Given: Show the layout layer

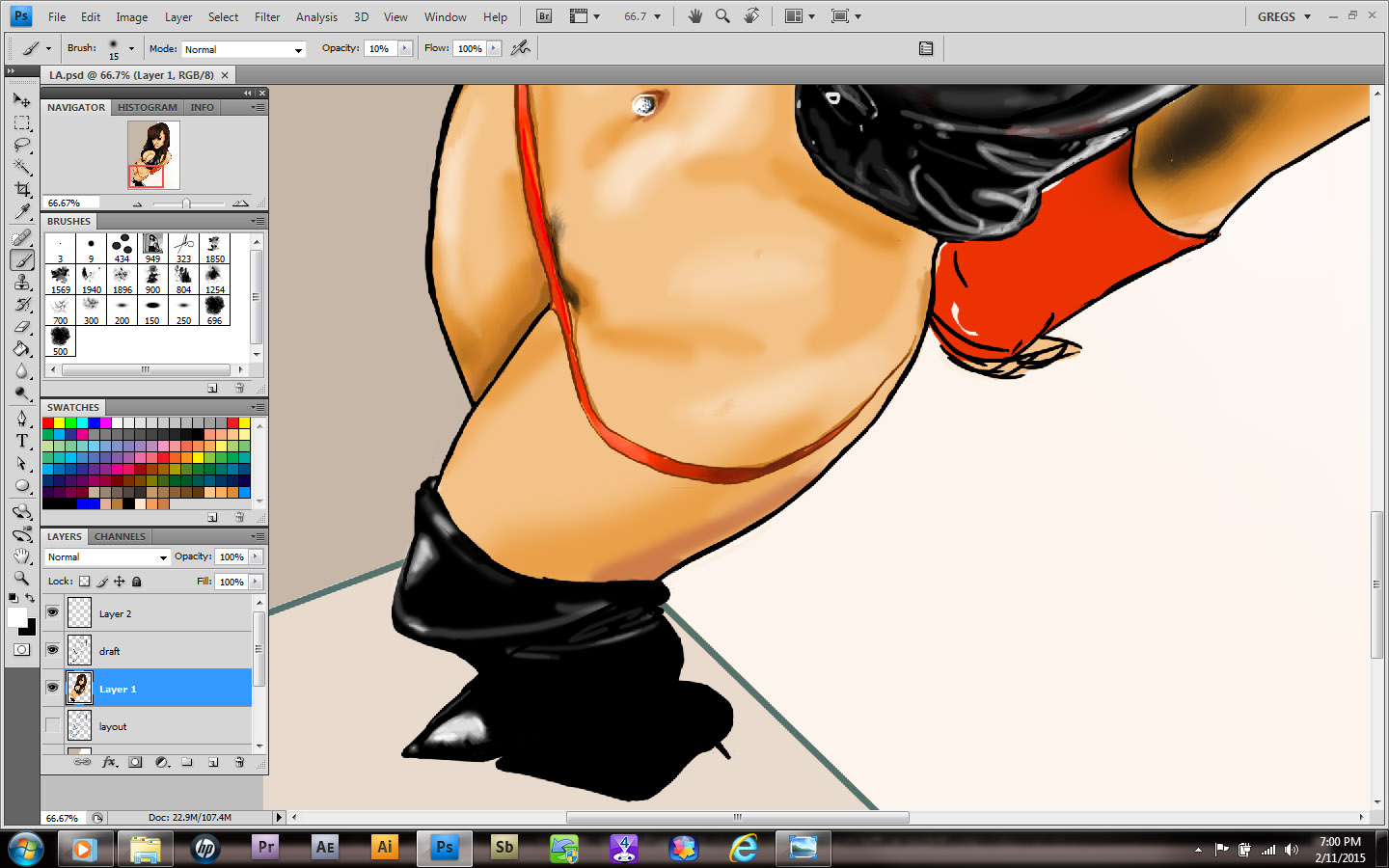Looking at the screenshot, I should pyautogui.click(x=52, y=725).
